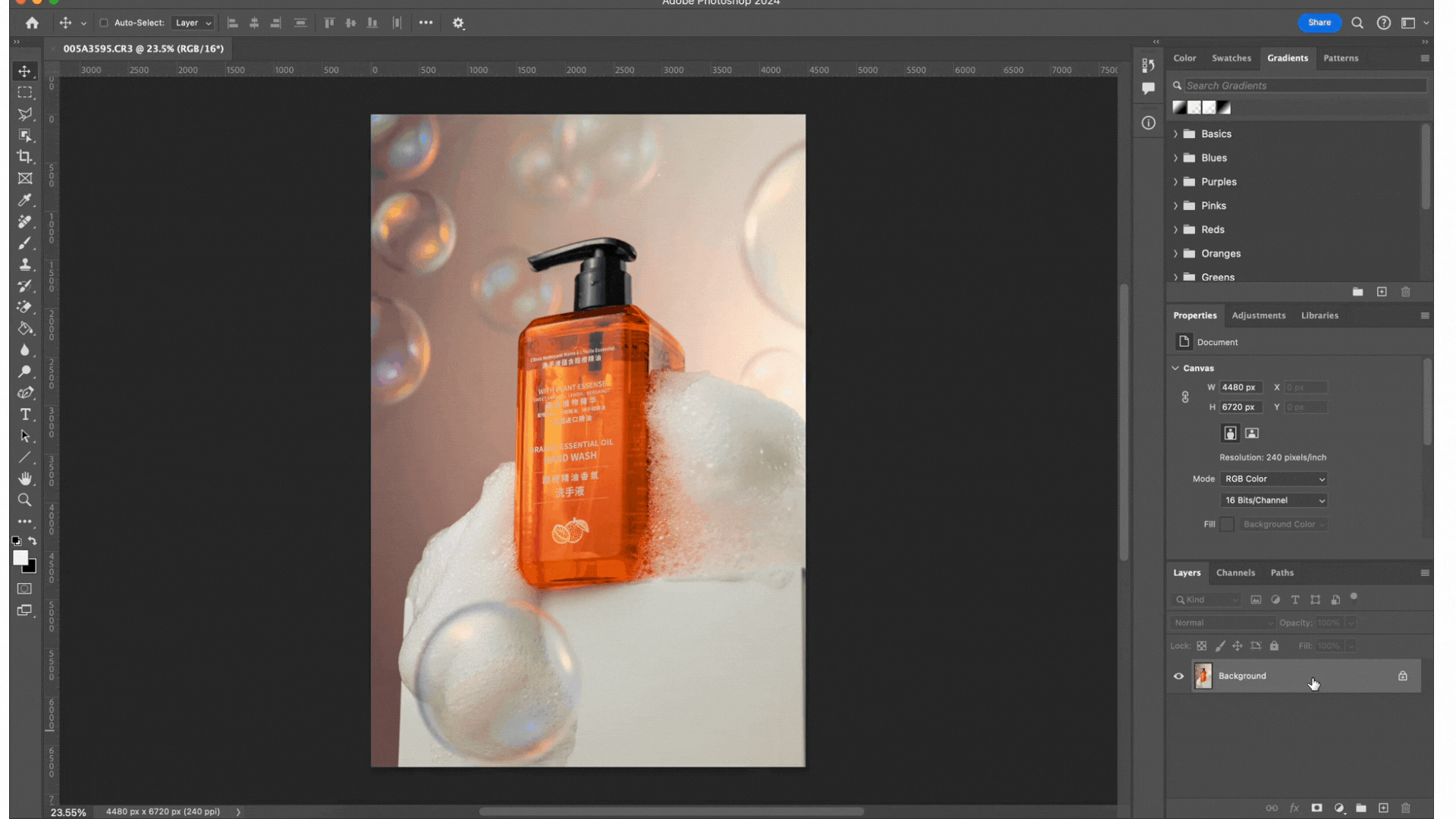This screenshot has height=819, width=1456.
Task: Toggle the pixel layer filter
Action: pos(1256,600)
